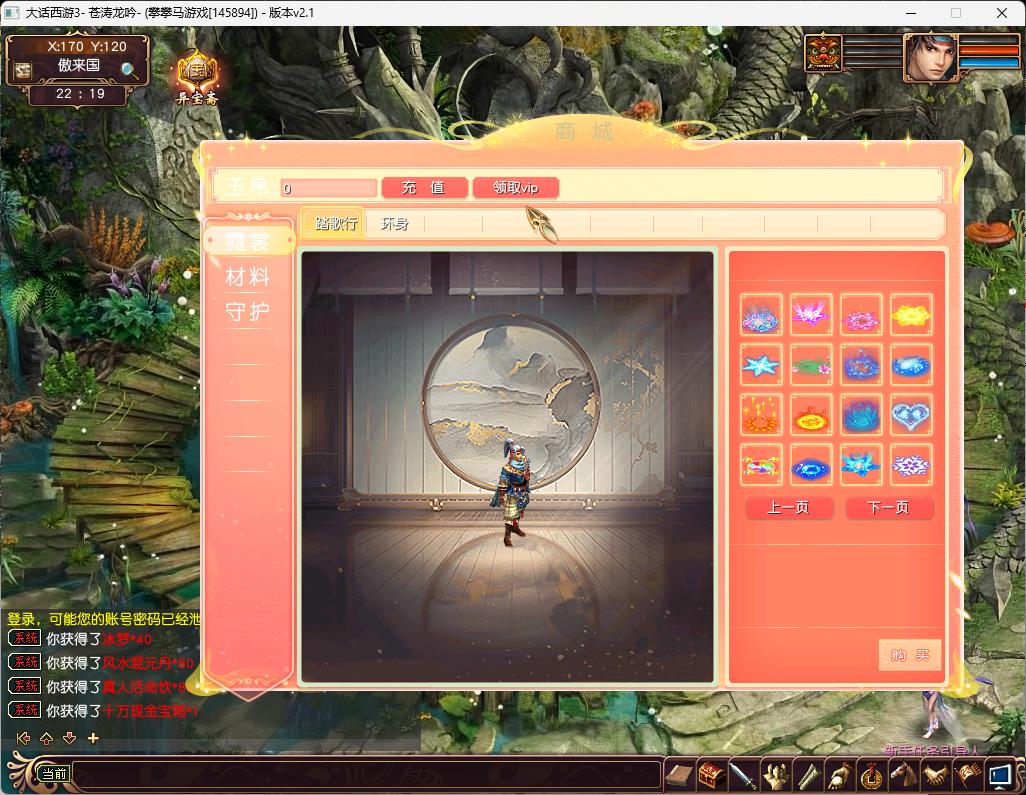The height and width of the screenshot is (795, 1026).
Task: Select the blue heart effect item
Action: coord(910,414)
